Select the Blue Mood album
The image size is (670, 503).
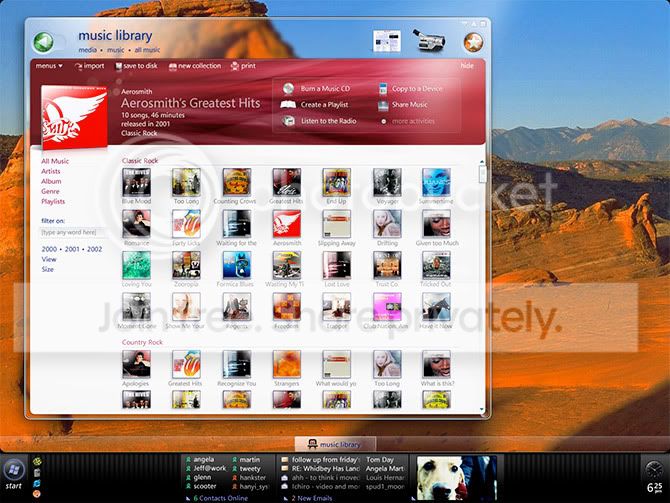136,186
